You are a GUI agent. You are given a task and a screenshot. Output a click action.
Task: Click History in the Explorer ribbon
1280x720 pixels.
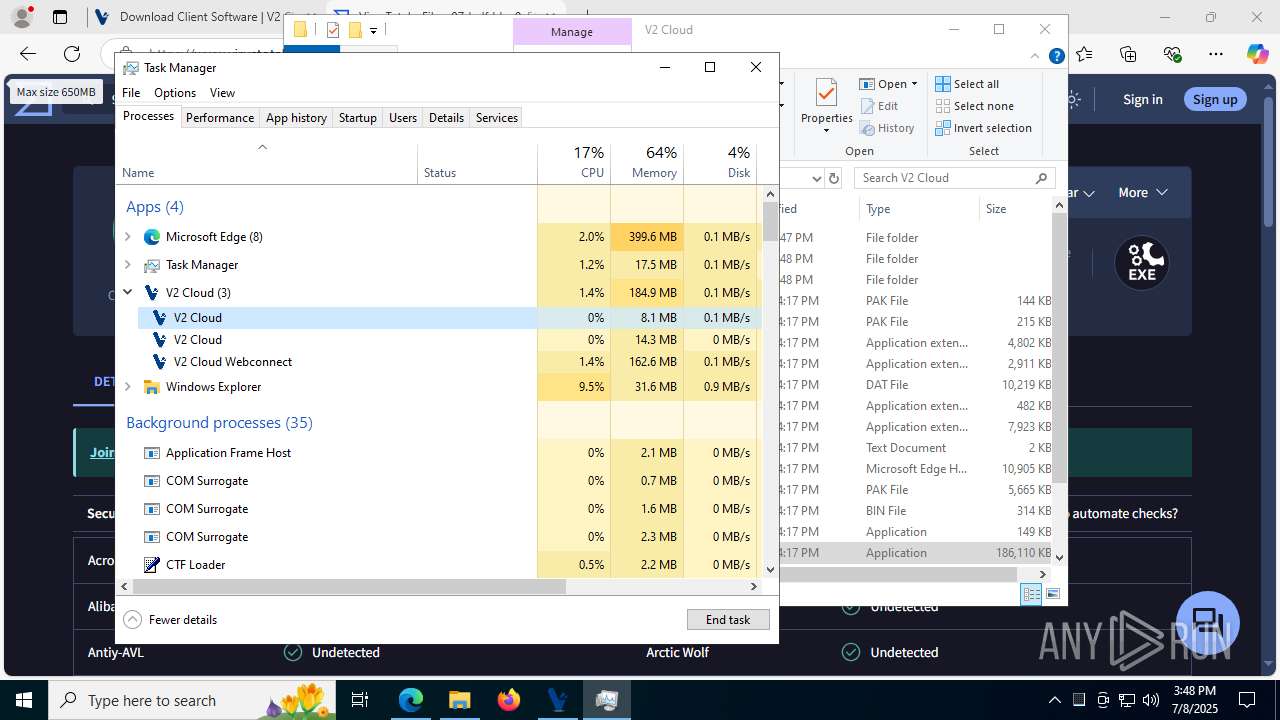pos(887,128)
